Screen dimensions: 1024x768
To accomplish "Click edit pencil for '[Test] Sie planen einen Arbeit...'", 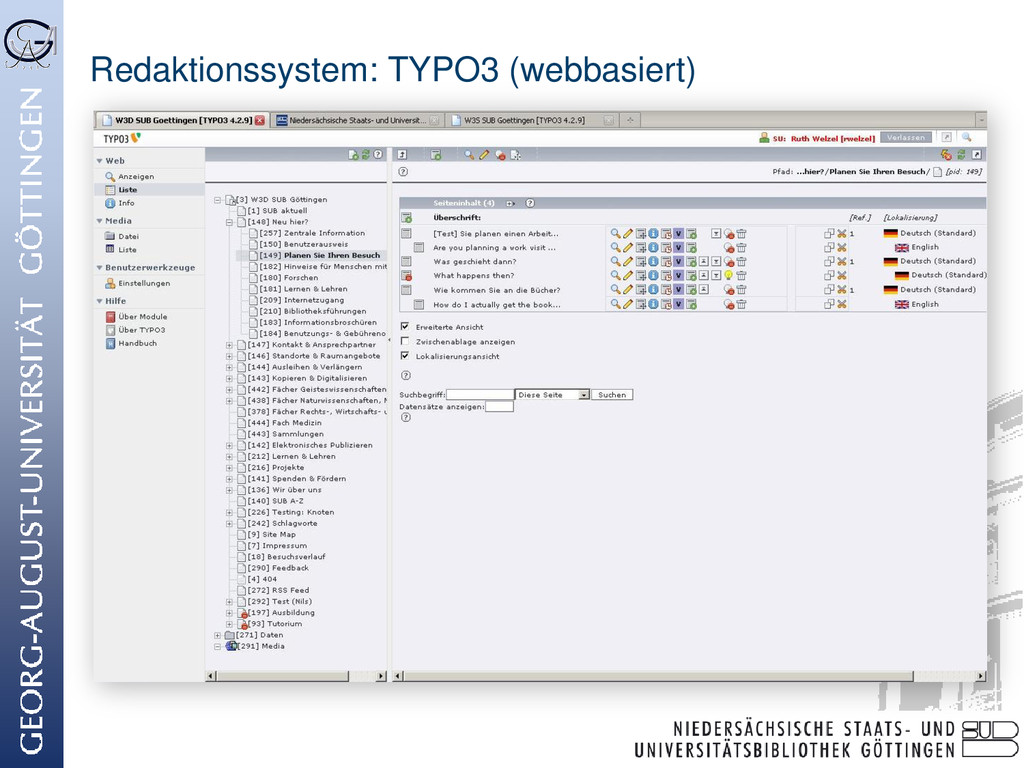I will [x=628, y=233].
